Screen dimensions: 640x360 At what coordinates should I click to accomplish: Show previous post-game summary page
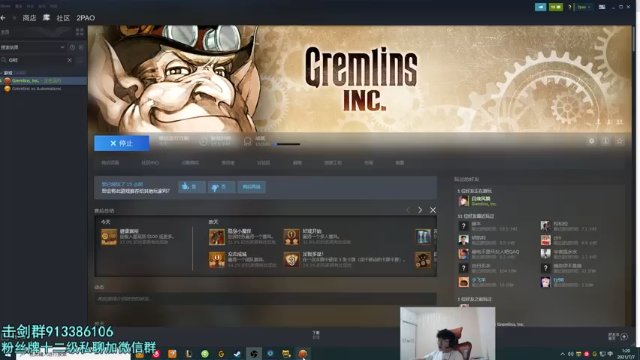408,210
